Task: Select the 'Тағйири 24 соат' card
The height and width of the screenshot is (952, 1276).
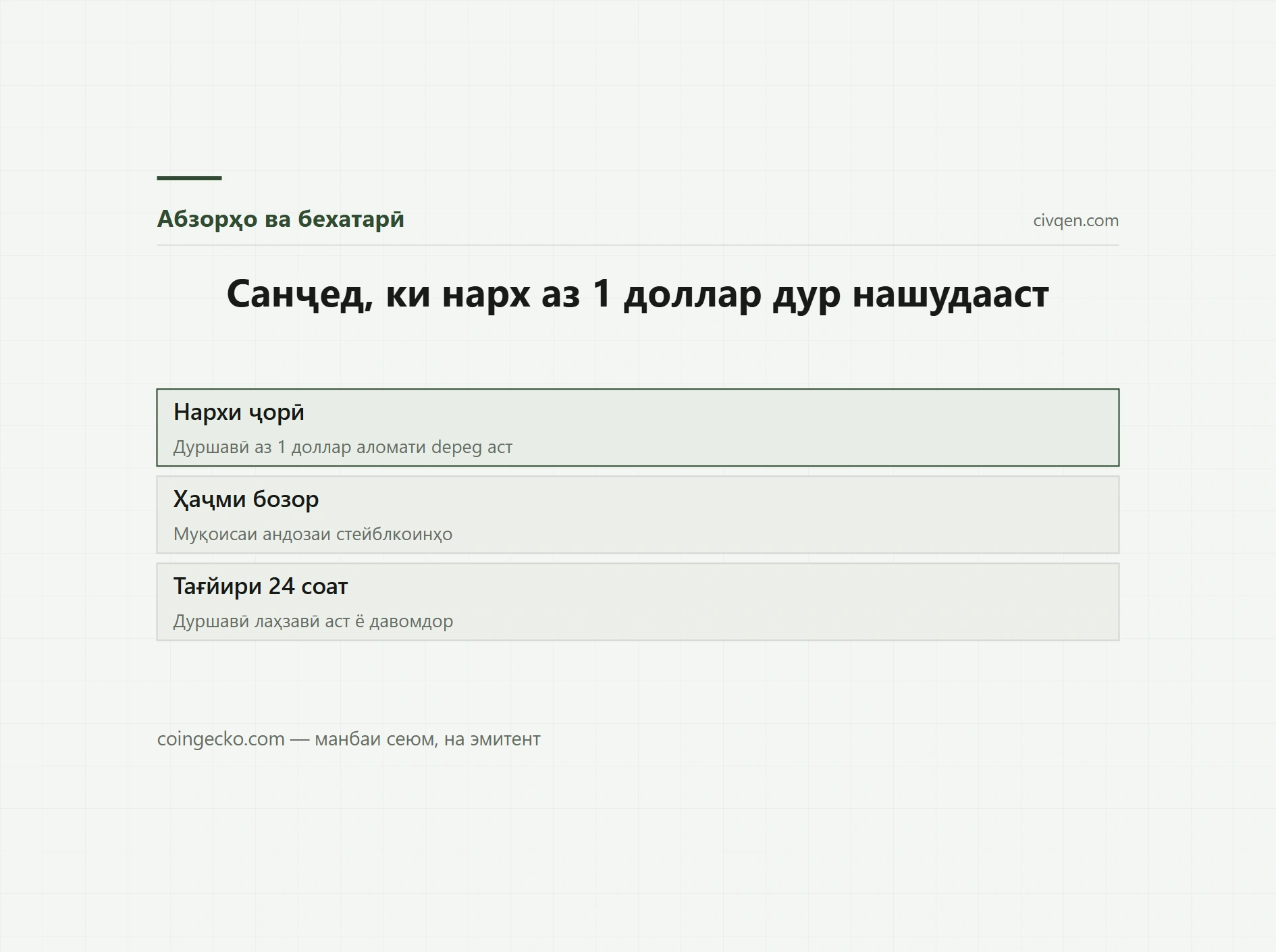Action: pos(637,602)
